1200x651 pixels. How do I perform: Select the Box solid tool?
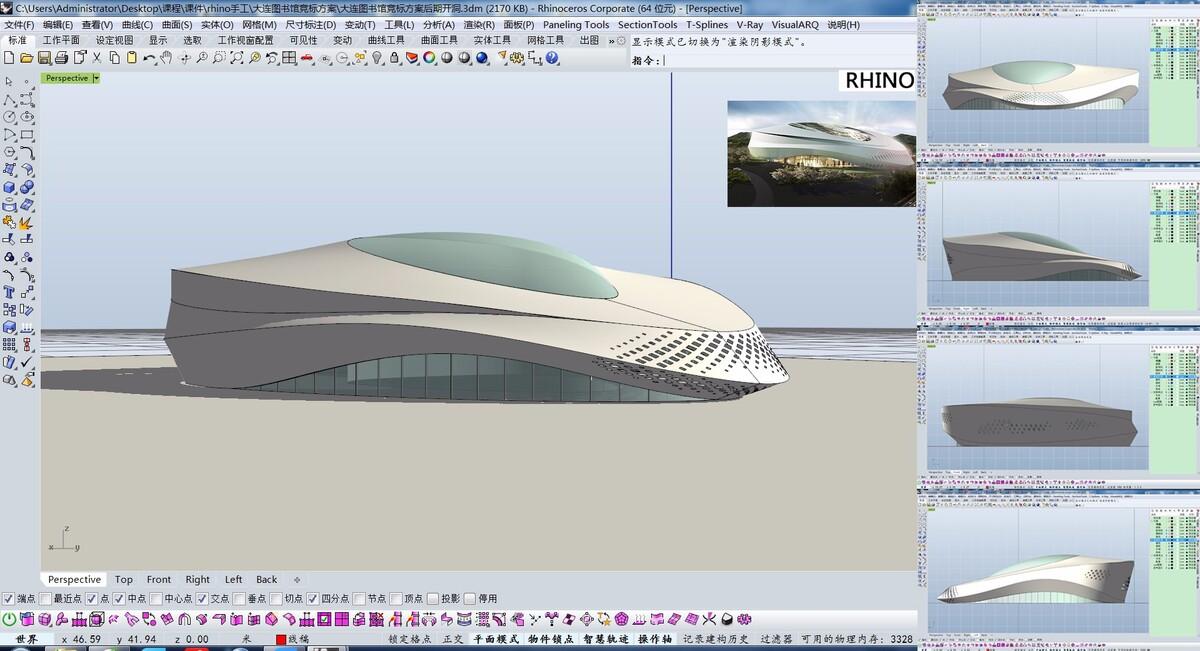click(9, 187)
